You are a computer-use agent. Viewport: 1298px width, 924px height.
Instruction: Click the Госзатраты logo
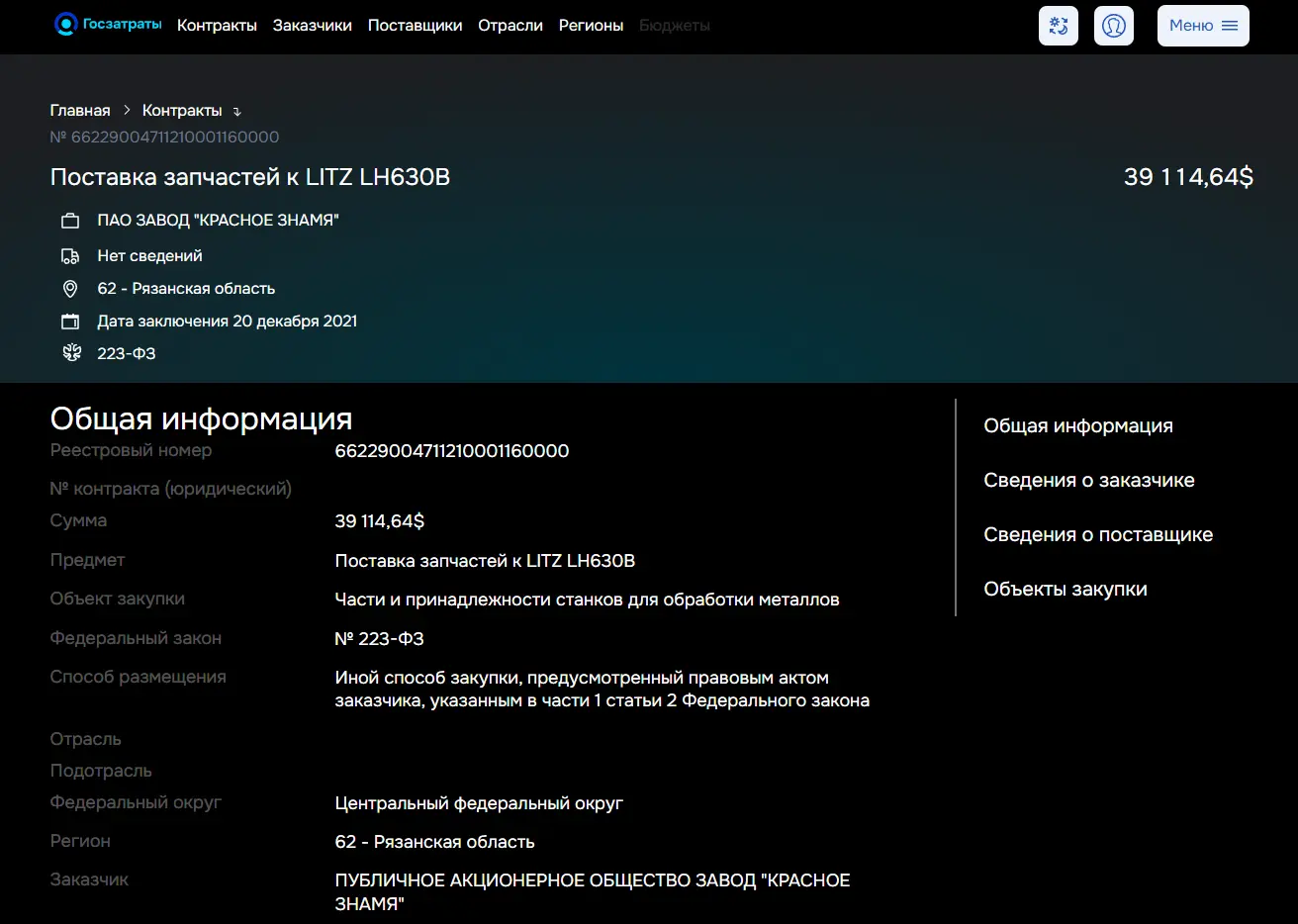108,25
